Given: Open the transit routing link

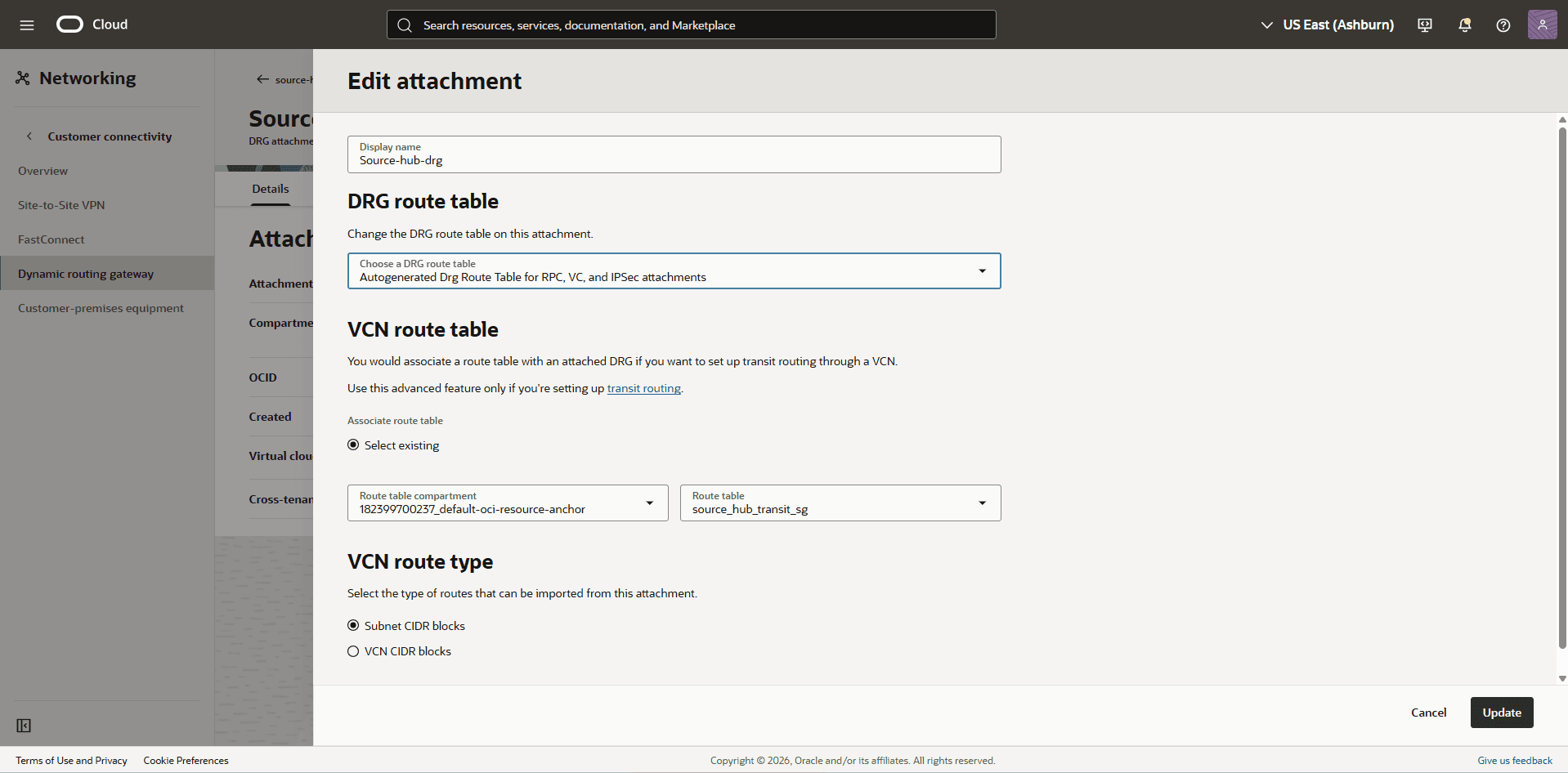Looking at the screenshot, I should [x=643, y=388].
